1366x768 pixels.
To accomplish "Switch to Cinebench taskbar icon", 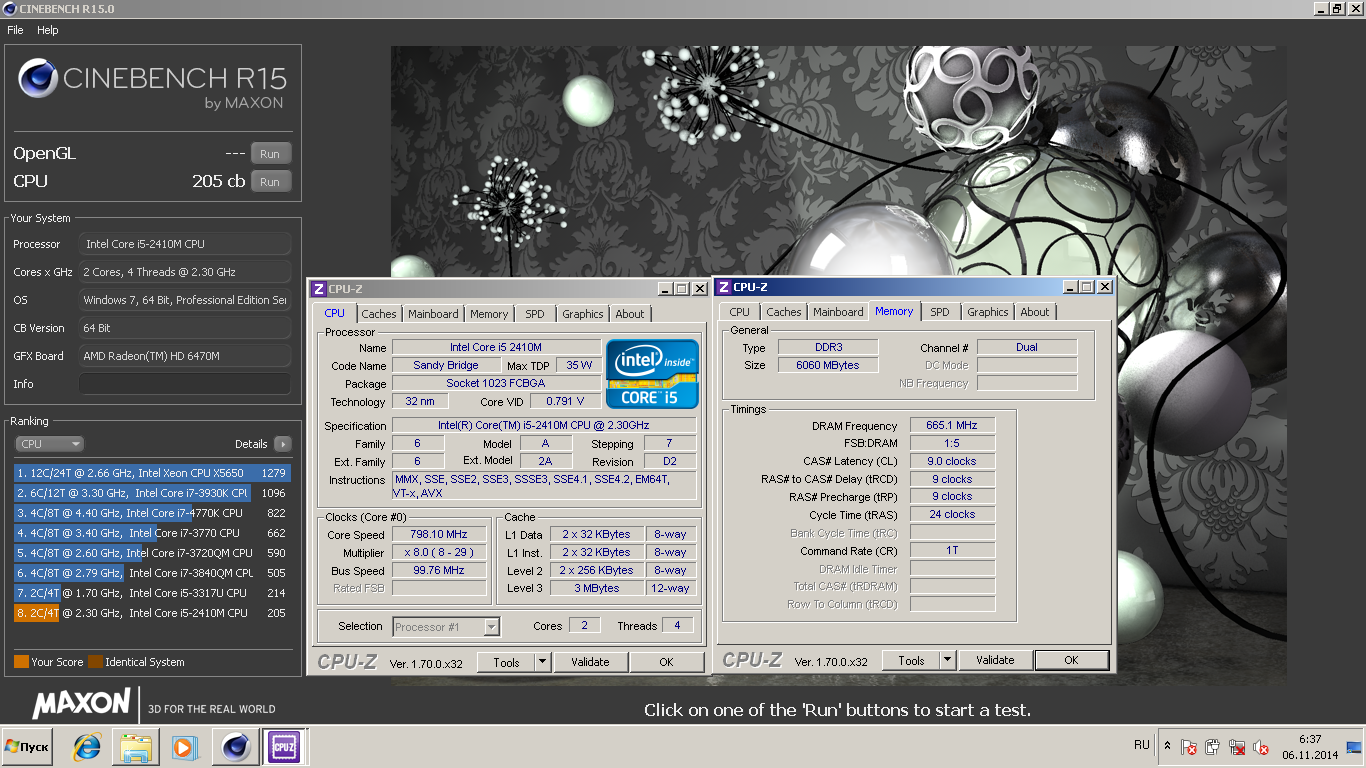I will pos(236,747).
